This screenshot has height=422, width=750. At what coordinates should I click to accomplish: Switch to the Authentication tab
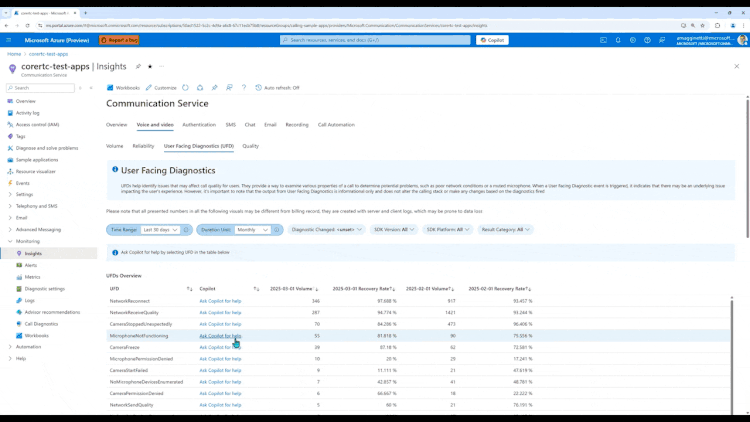(x=199, y=125)
